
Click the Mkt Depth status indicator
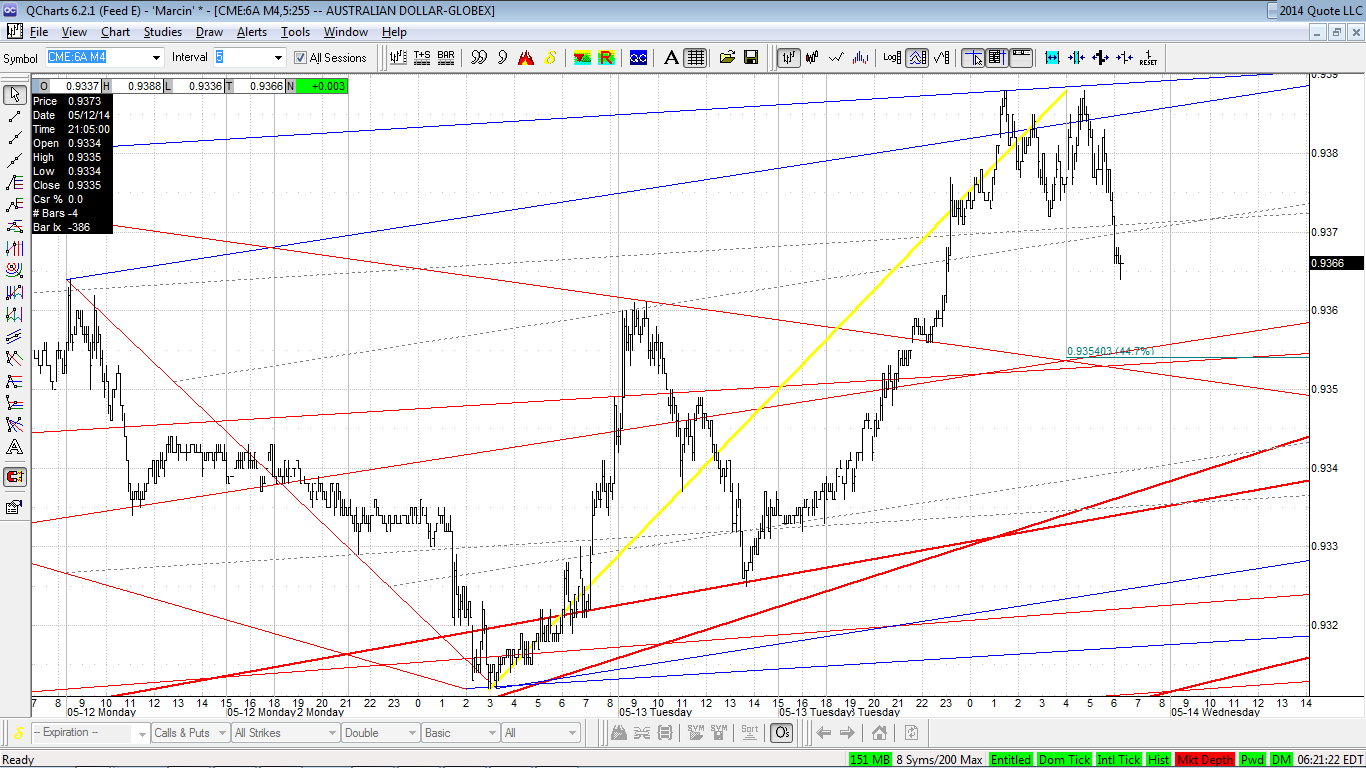tap(1205, 760)
